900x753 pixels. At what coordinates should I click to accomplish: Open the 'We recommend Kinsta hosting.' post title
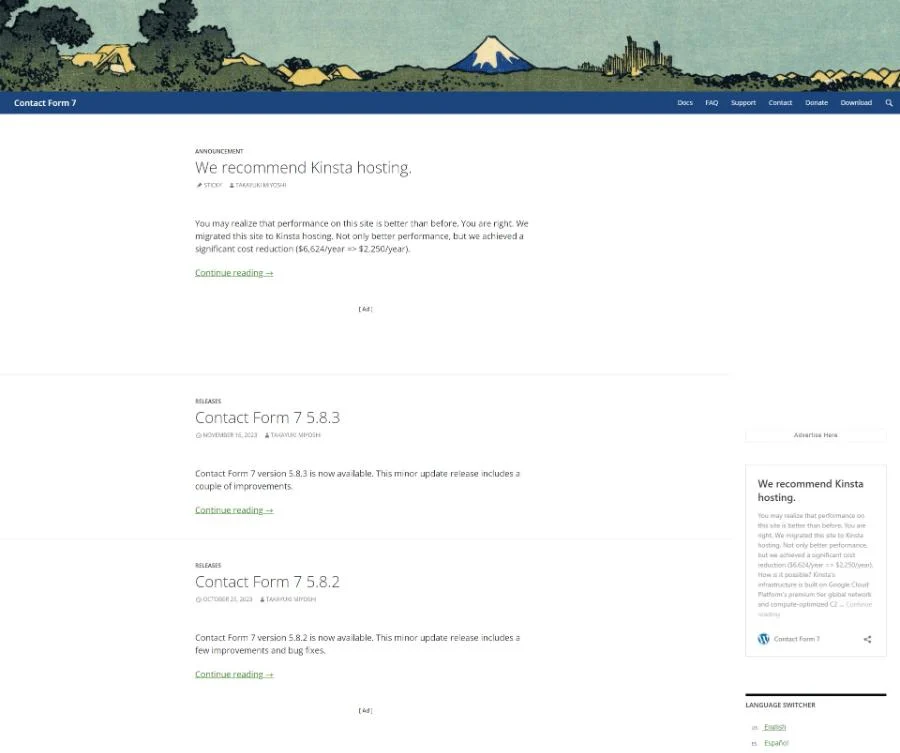tap(303, 168)
